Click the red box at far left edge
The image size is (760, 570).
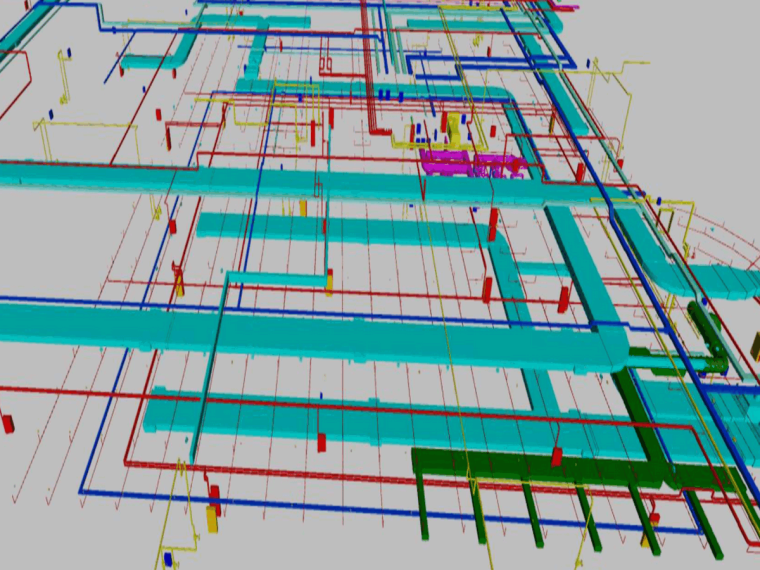(x=8, y=423)
